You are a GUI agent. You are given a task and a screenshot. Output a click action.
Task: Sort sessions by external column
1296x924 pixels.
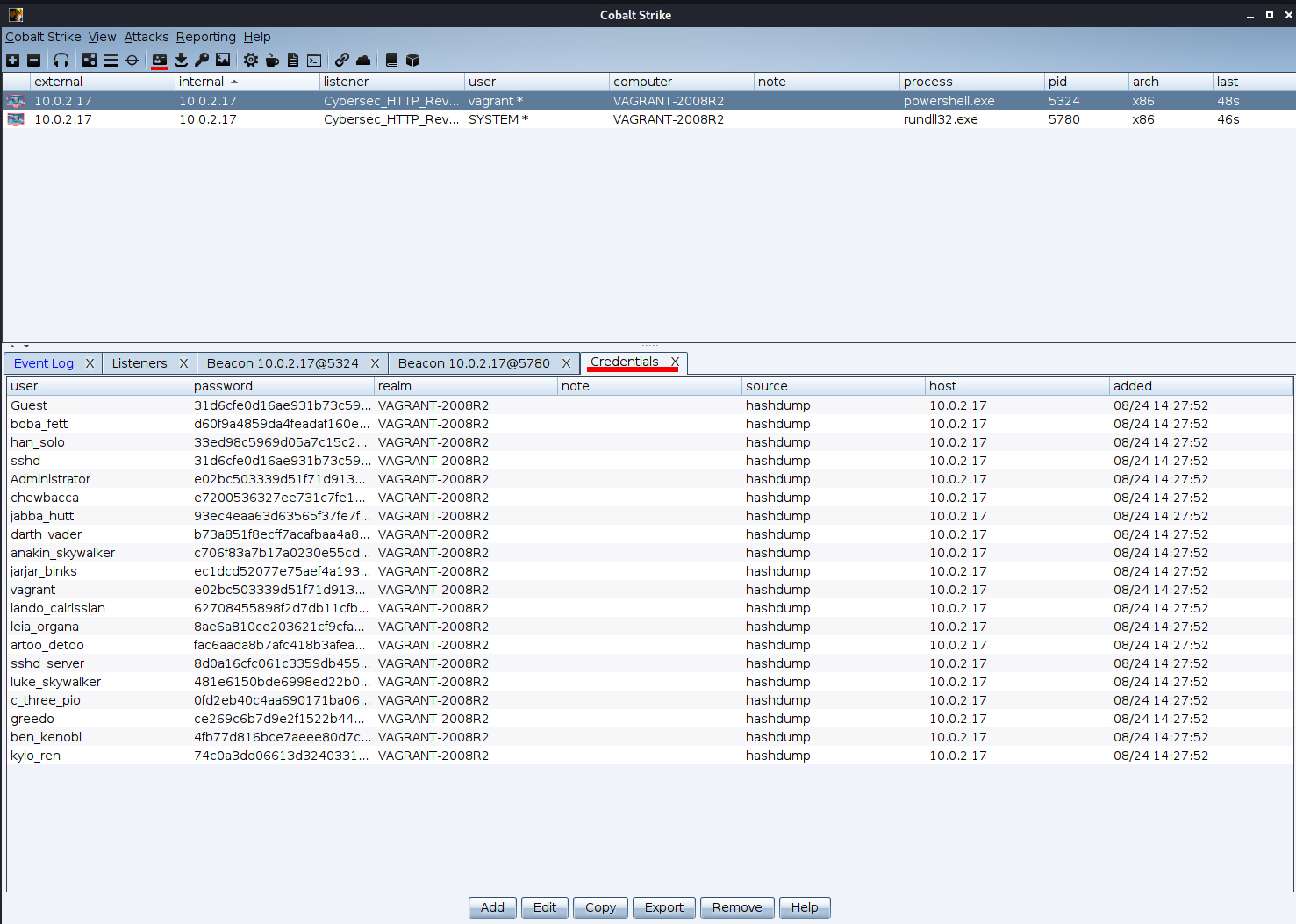pyautogui.click(x=103, y=82)
